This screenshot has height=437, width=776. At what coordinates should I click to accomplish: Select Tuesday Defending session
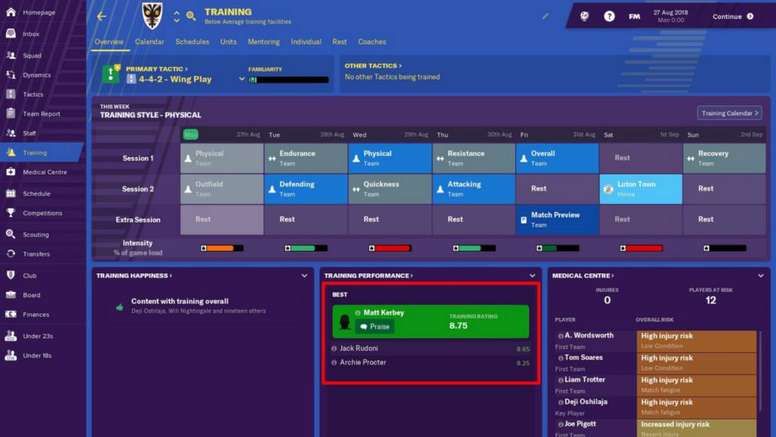point(306,189)
